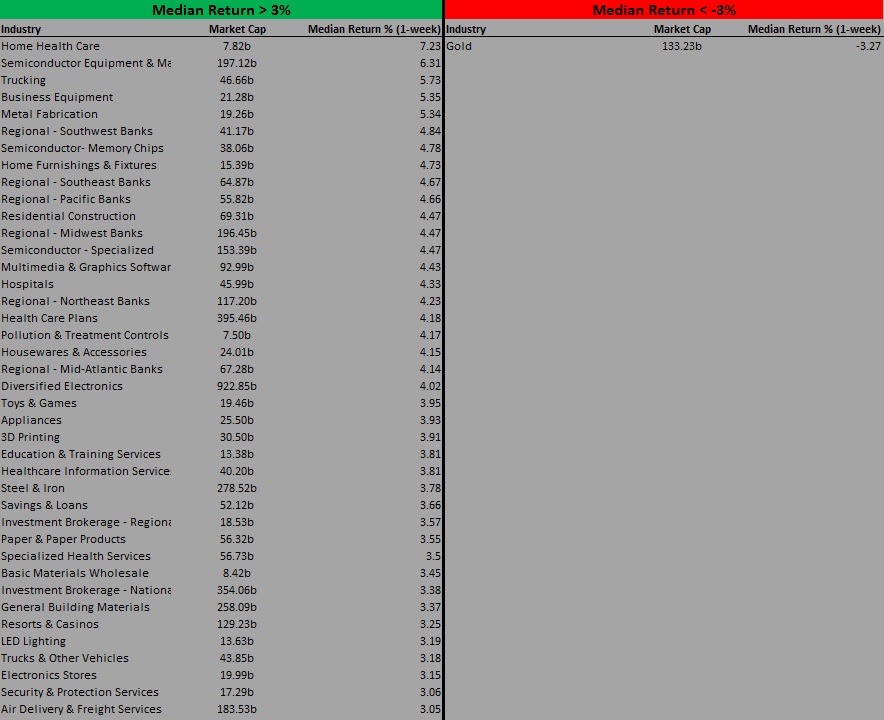Select Gold's median return -3.27
This screenshot has width=884, height=720.
pyautogui.click(x=868, y=46)
